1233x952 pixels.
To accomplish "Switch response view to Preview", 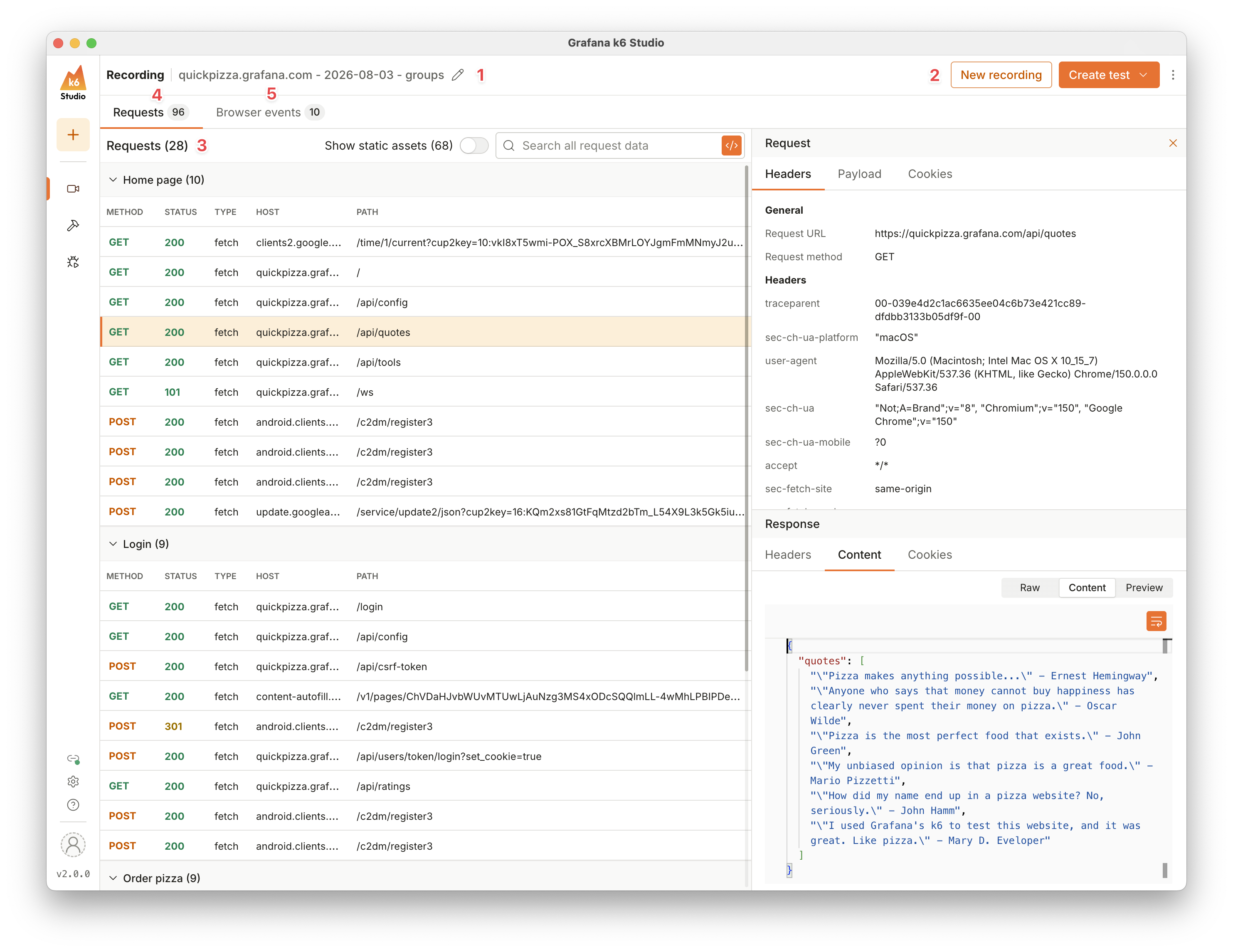I will click(x=1144, y=588).
